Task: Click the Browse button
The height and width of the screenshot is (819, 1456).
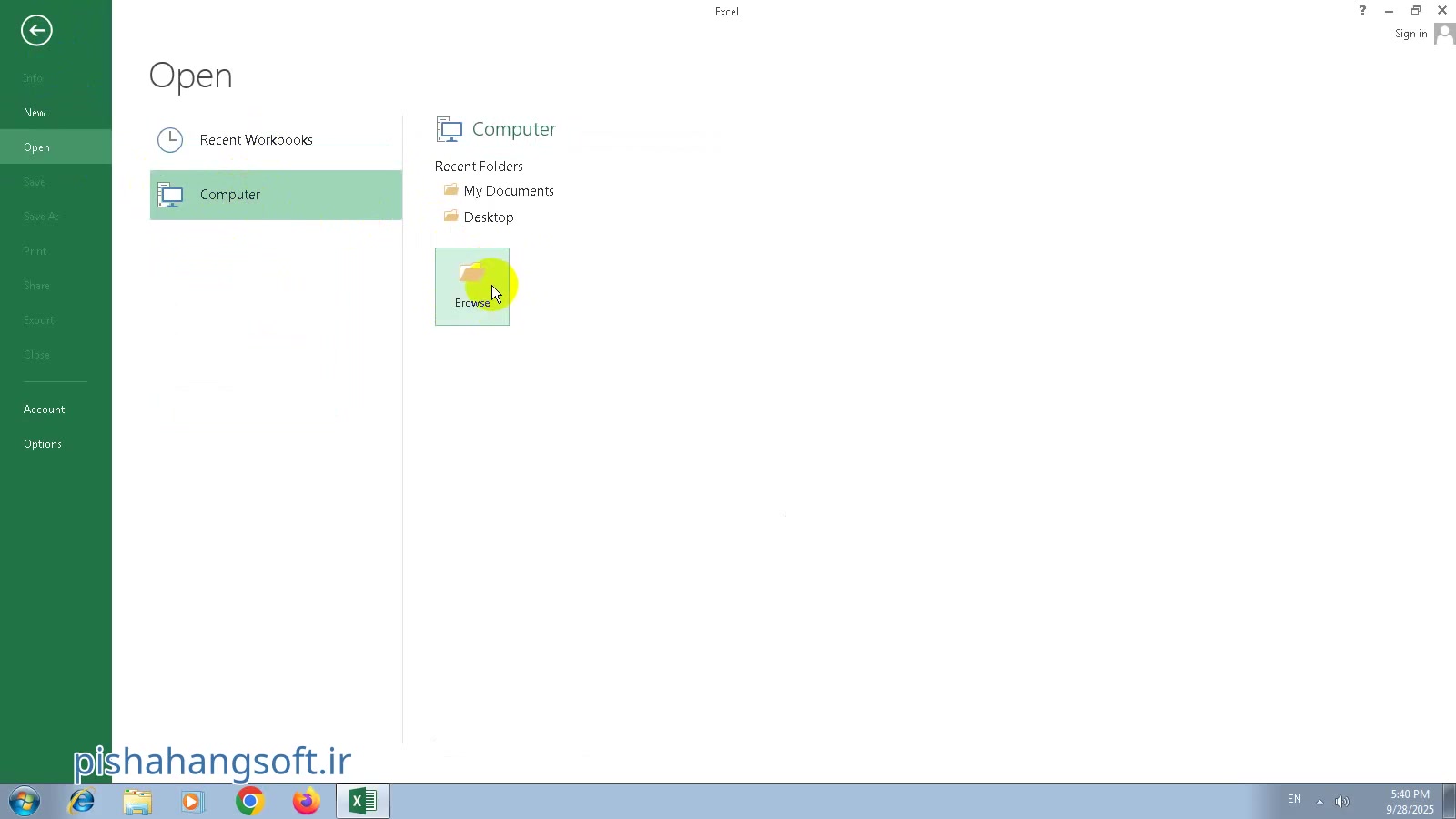Action: [472, 287]
